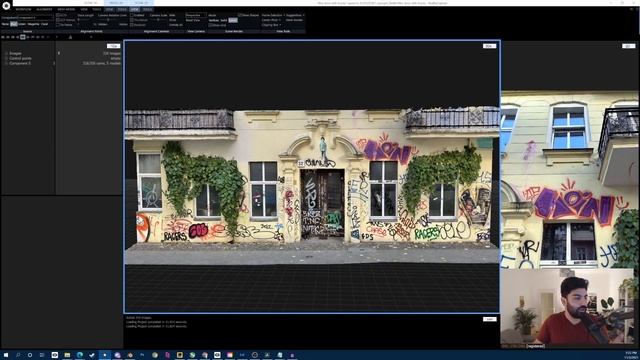
Task: Expand the Control points tree node
Action: (6, 58)
